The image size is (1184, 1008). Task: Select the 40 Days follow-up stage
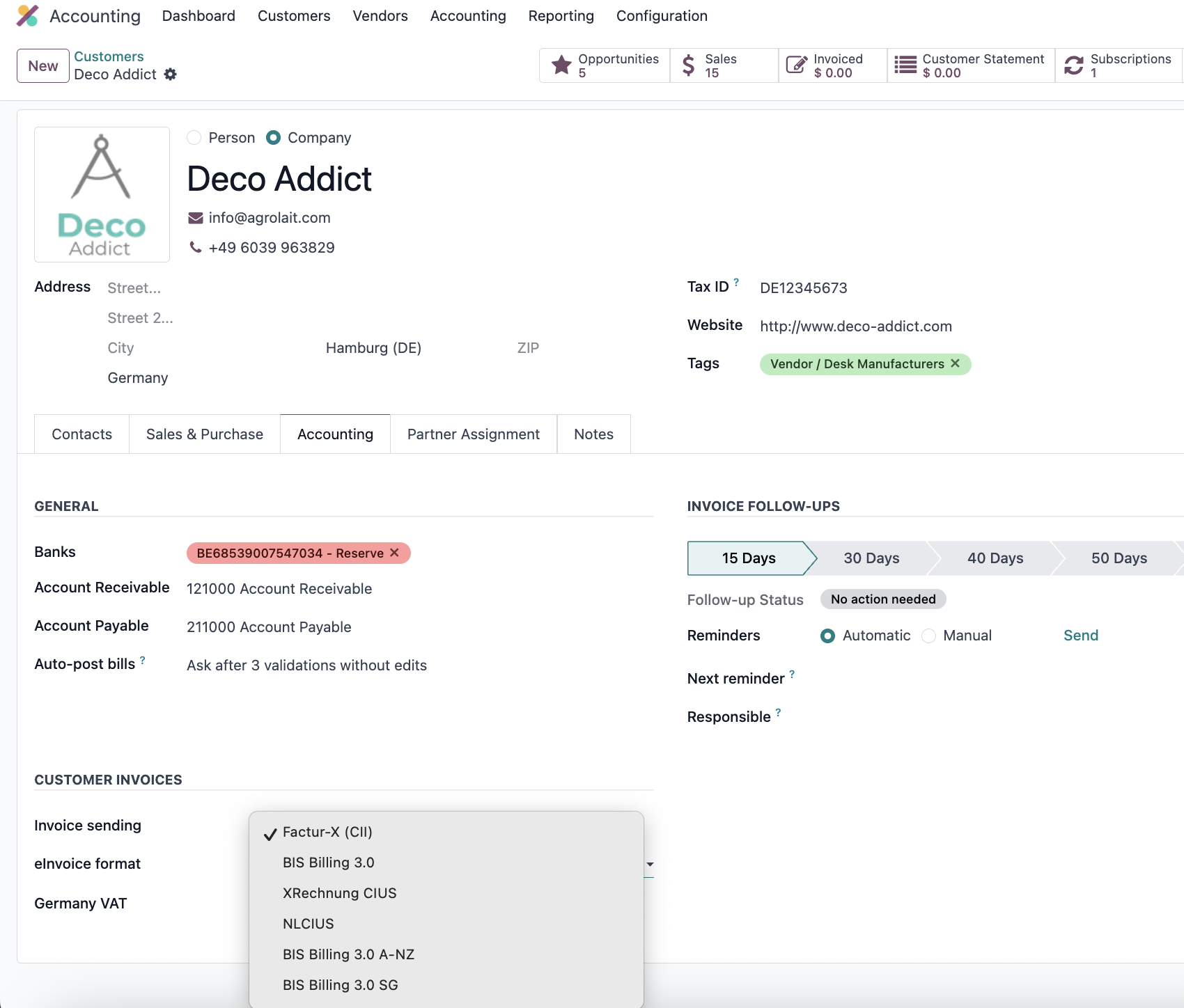[x=995, y=558]
